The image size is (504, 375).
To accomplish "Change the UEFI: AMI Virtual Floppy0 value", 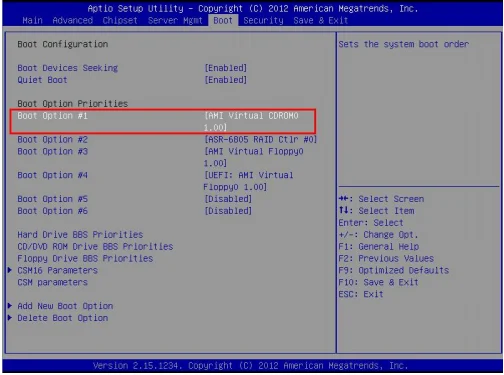I will 249,181.
